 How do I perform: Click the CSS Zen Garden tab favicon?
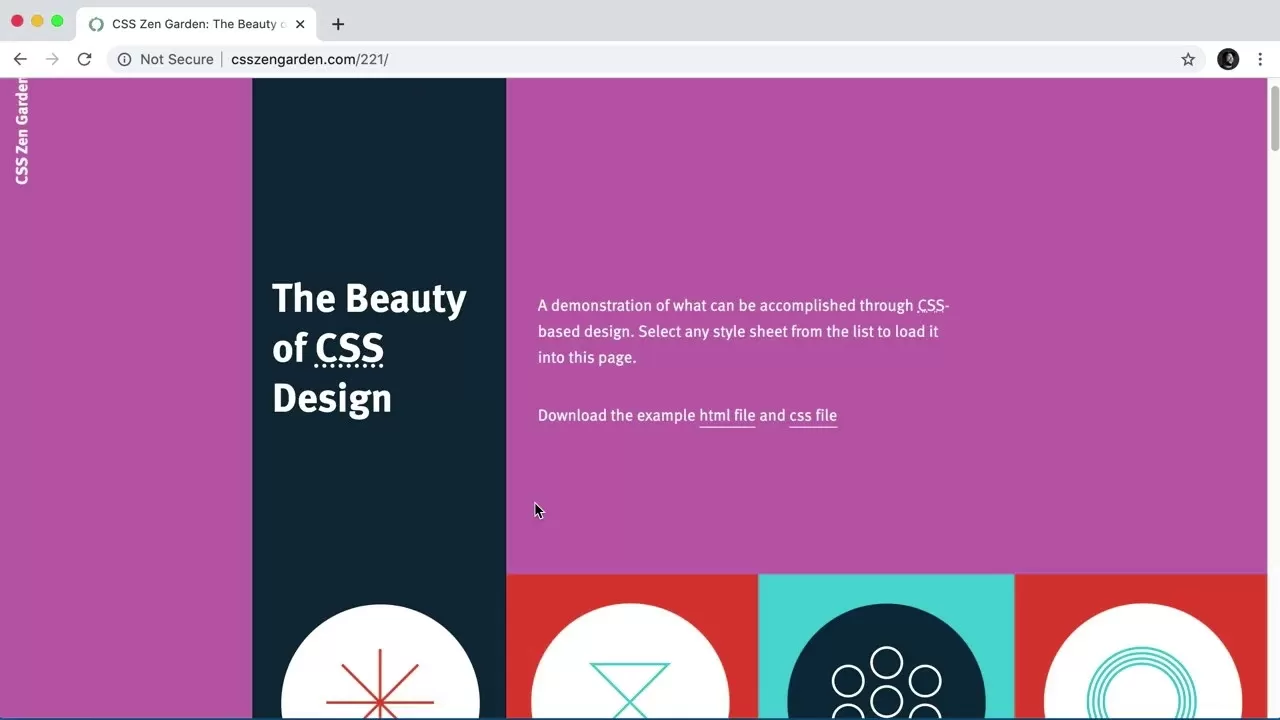pos(96,23)
